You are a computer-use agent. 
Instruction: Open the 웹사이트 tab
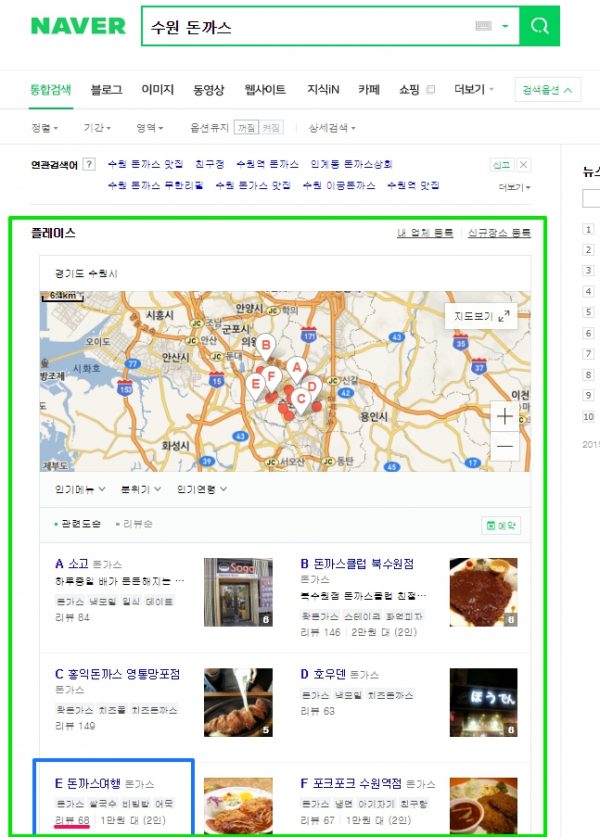(x=265, y=90)
